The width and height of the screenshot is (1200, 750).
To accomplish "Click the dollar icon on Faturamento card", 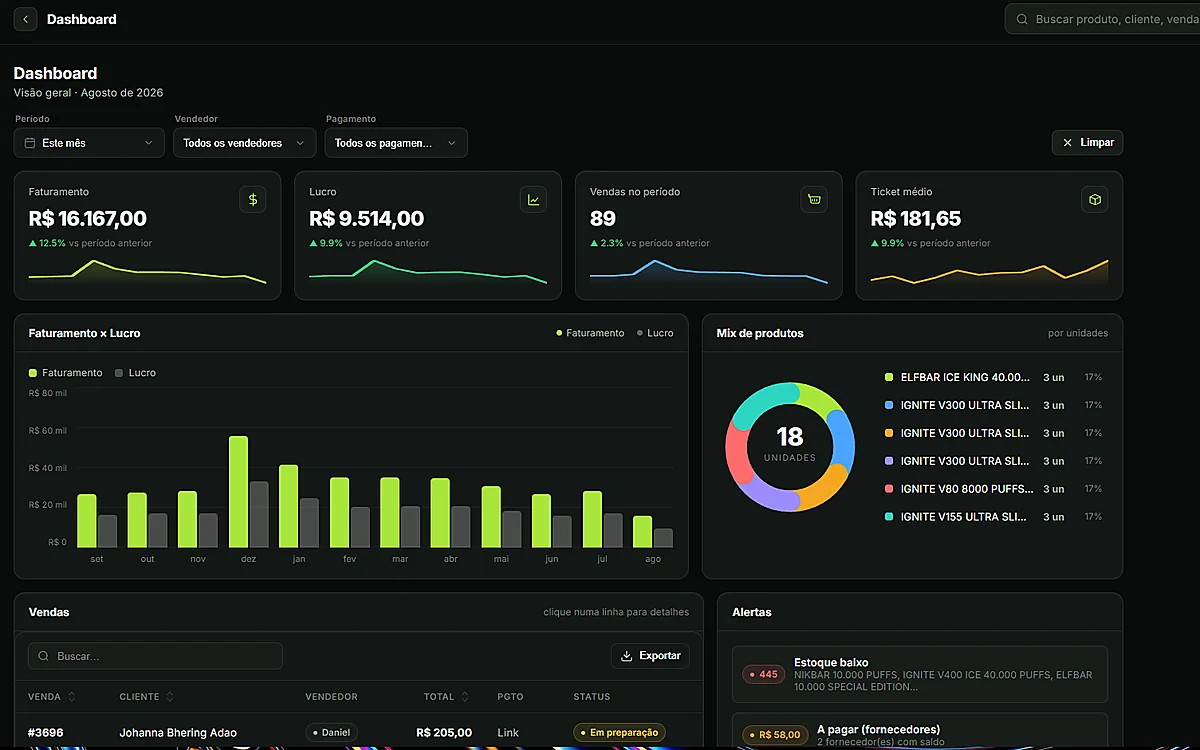I will click(x=253, y=200).
